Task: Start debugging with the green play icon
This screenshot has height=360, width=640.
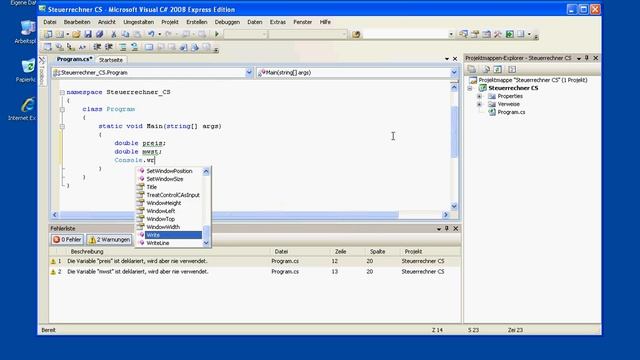Action: point(217,34)
